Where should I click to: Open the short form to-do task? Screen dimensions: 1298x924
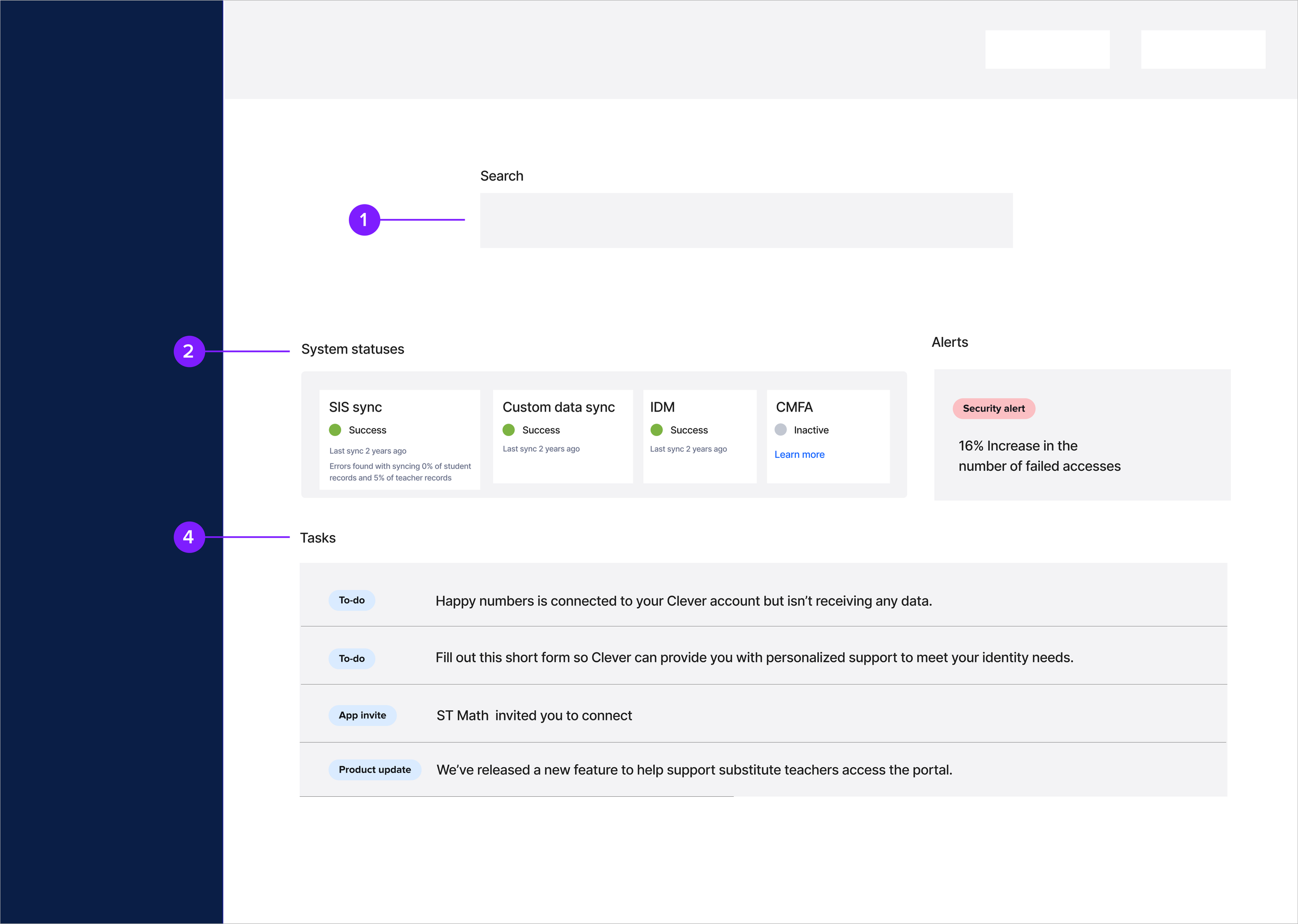(x=754, y=658)
